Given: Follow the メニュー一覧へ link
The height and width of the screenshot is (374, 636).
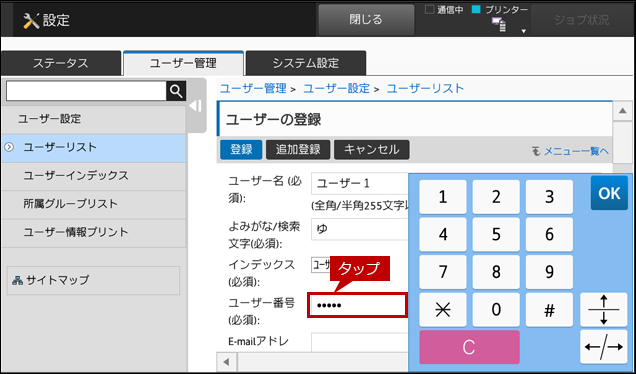Looking at the screenshot, I should click(x=576, y=152).
